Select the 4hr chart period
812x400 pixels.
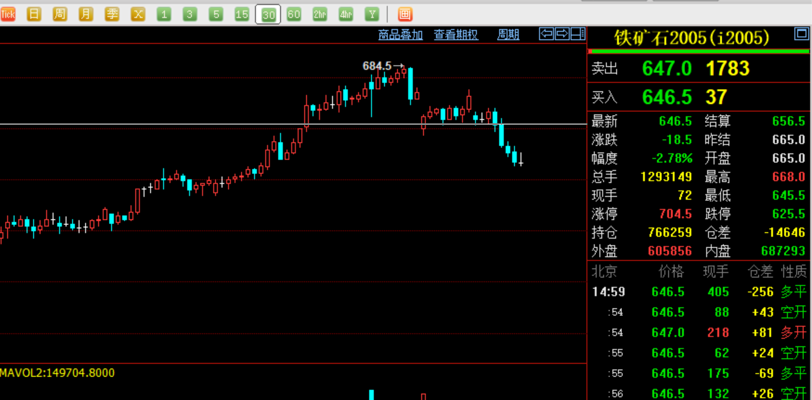pyautogui.click(x=346, y=14)
